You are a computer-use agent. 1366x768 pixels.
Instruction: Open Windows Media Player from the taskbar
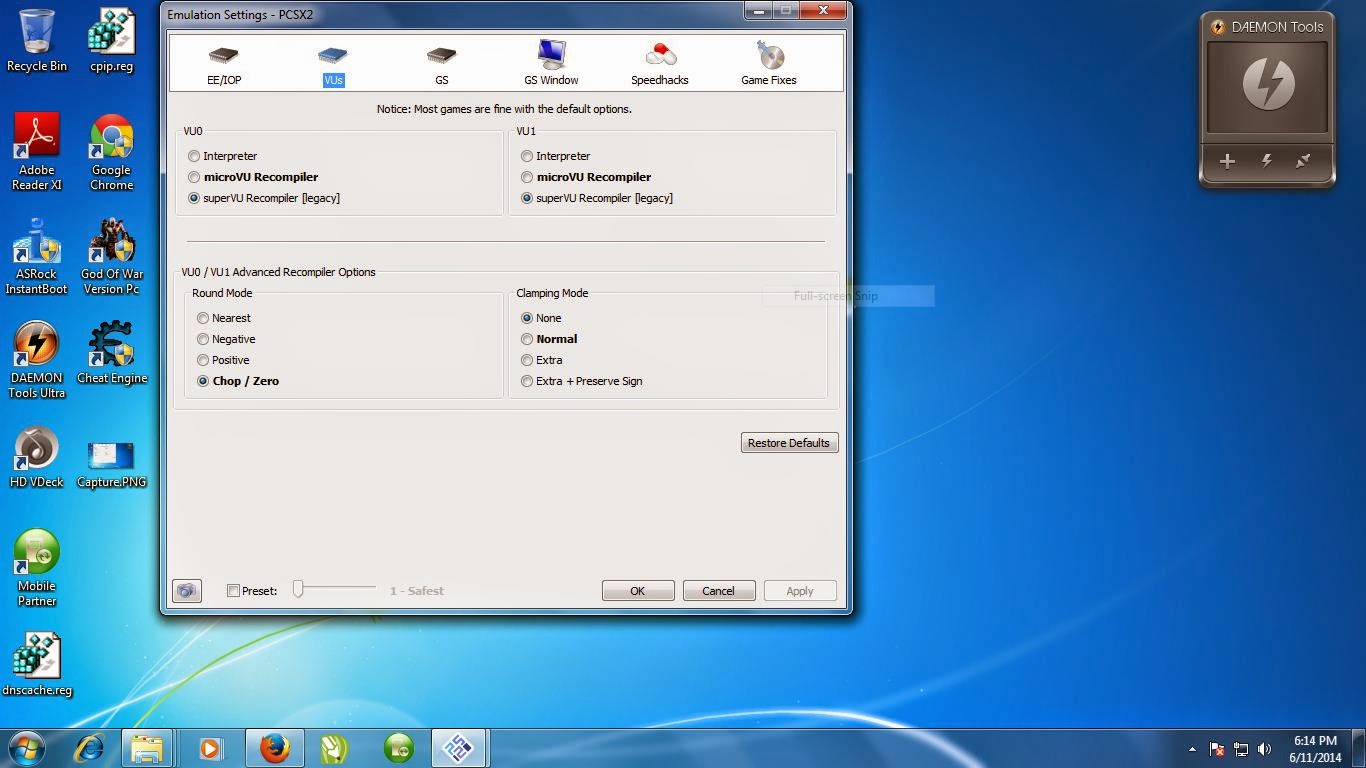tap(210, 748)
